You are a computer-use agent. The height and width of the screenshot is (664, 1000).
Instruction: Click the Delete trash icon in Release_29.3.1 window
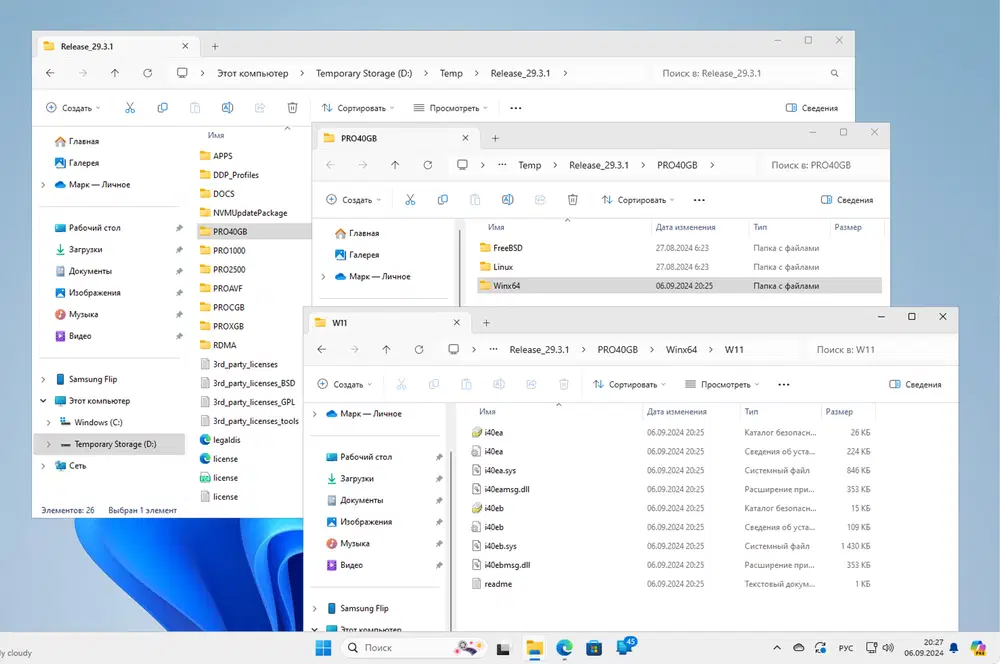point(292,108)
